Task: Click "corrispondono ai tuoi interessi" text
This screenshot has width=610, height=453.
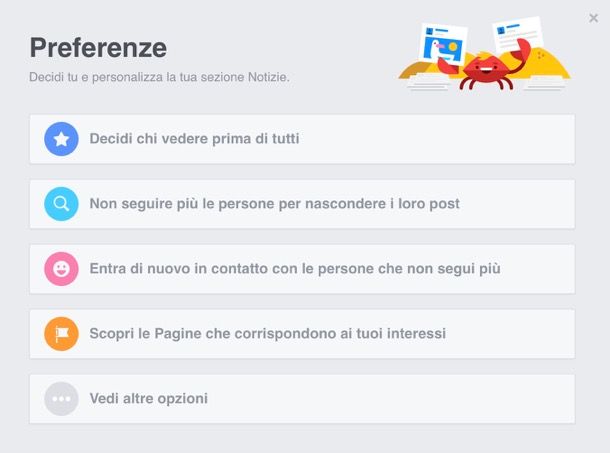Action: pos(340,334)
